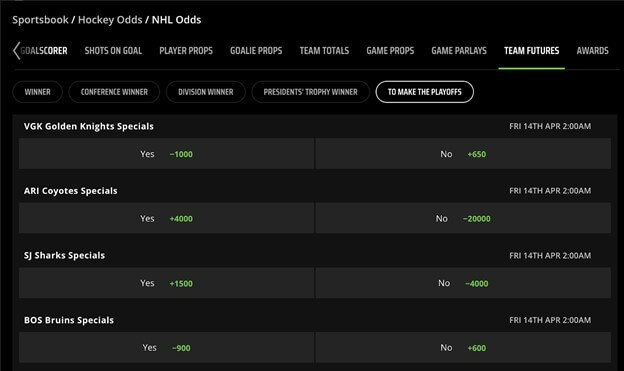Viewport: 624px width, 371px height.
Task: Choose the Conference Winner filter
Action: [114, 92]
